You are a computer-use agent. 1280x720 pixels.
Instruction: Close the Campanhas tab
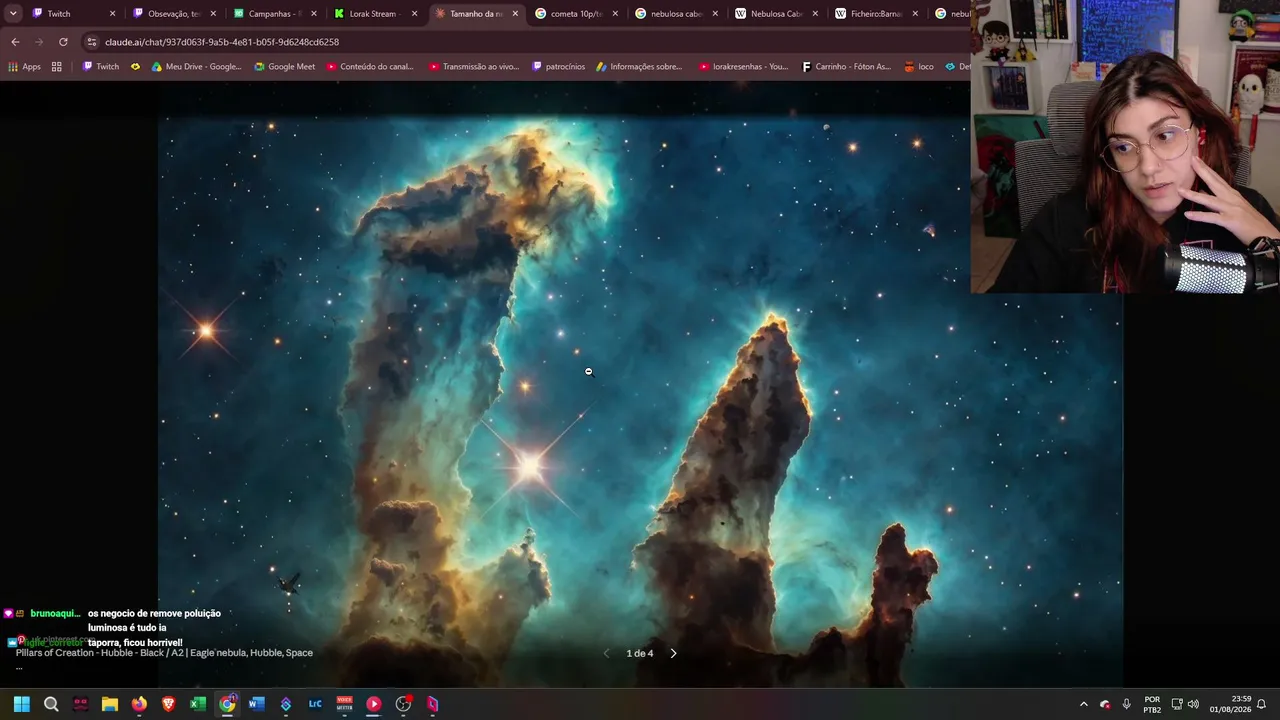tap(314, 14)
